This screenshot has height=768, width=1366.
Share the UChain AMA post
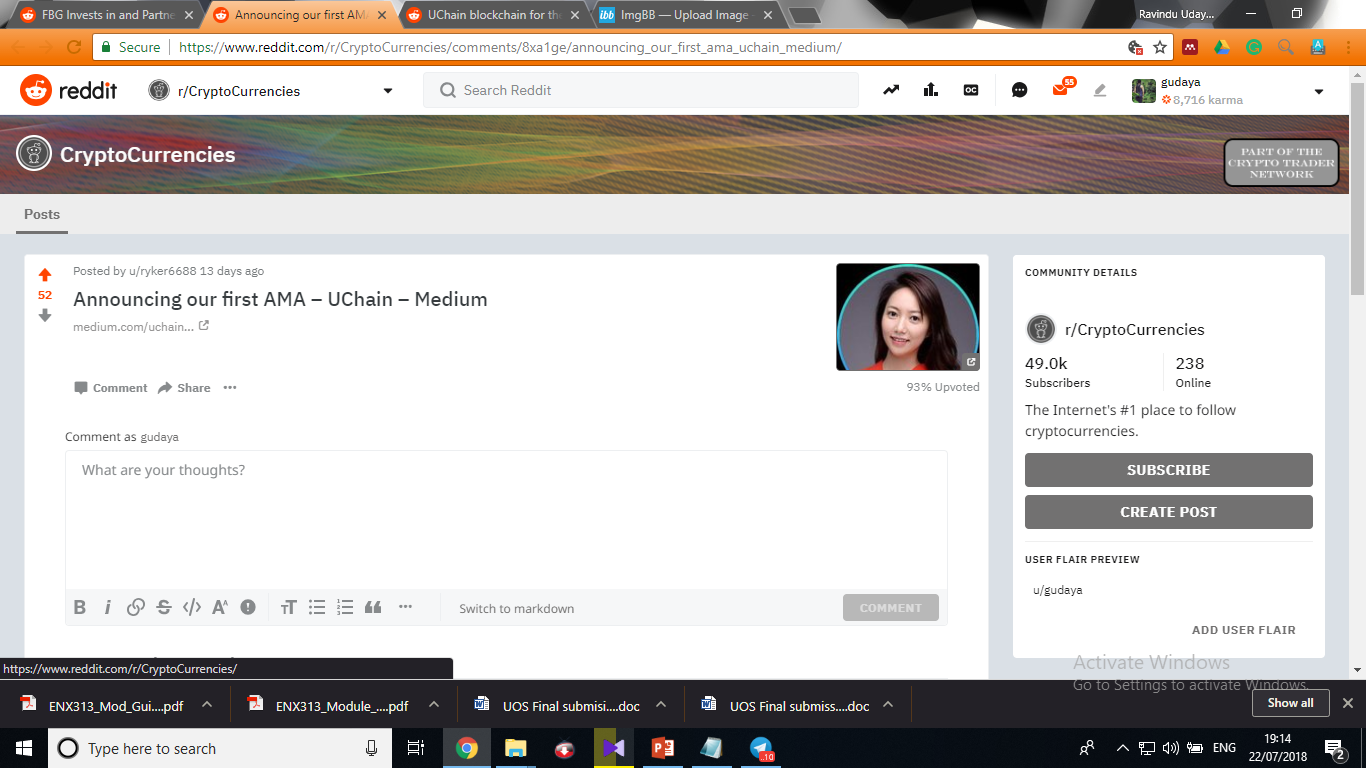(x=184, y=388)
